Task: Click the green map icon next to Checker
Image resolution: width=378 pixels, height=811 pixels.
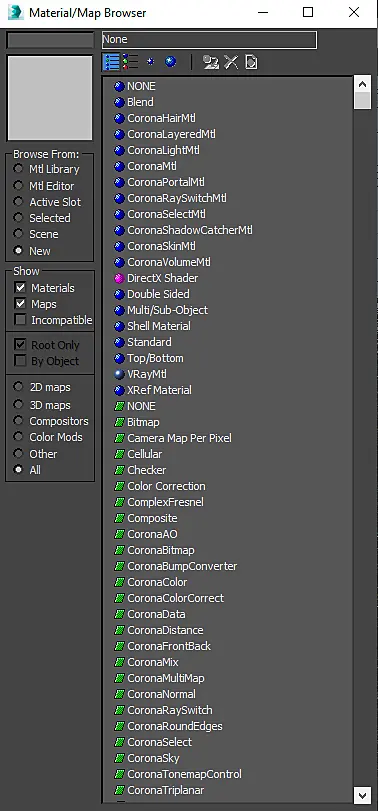Action: [119, 470]
